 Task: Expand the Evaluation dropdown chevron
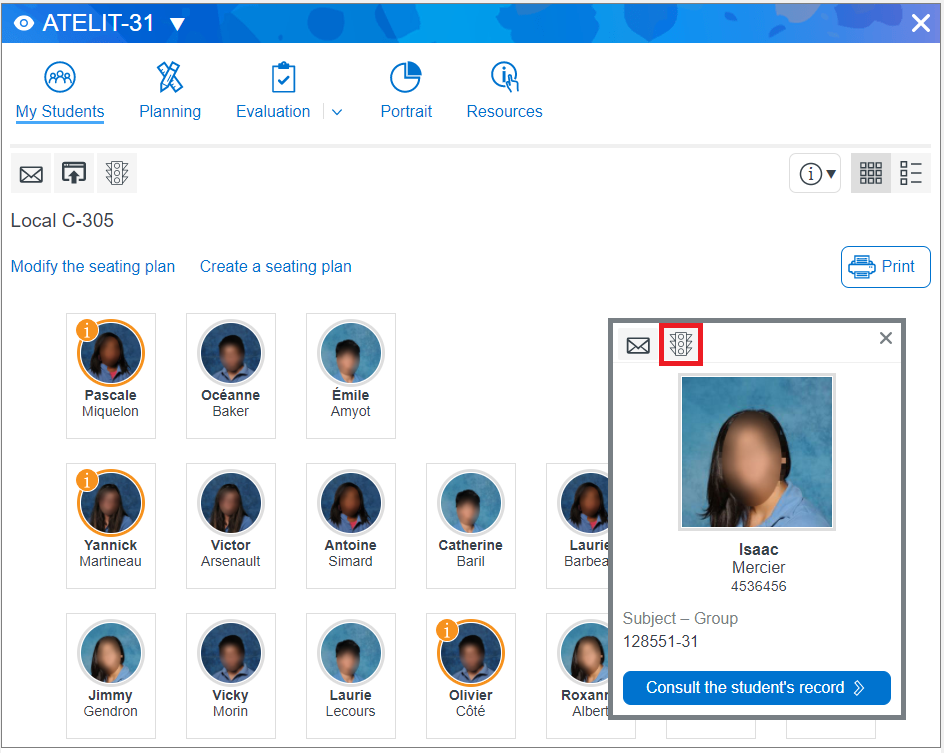tap(336, 111)
